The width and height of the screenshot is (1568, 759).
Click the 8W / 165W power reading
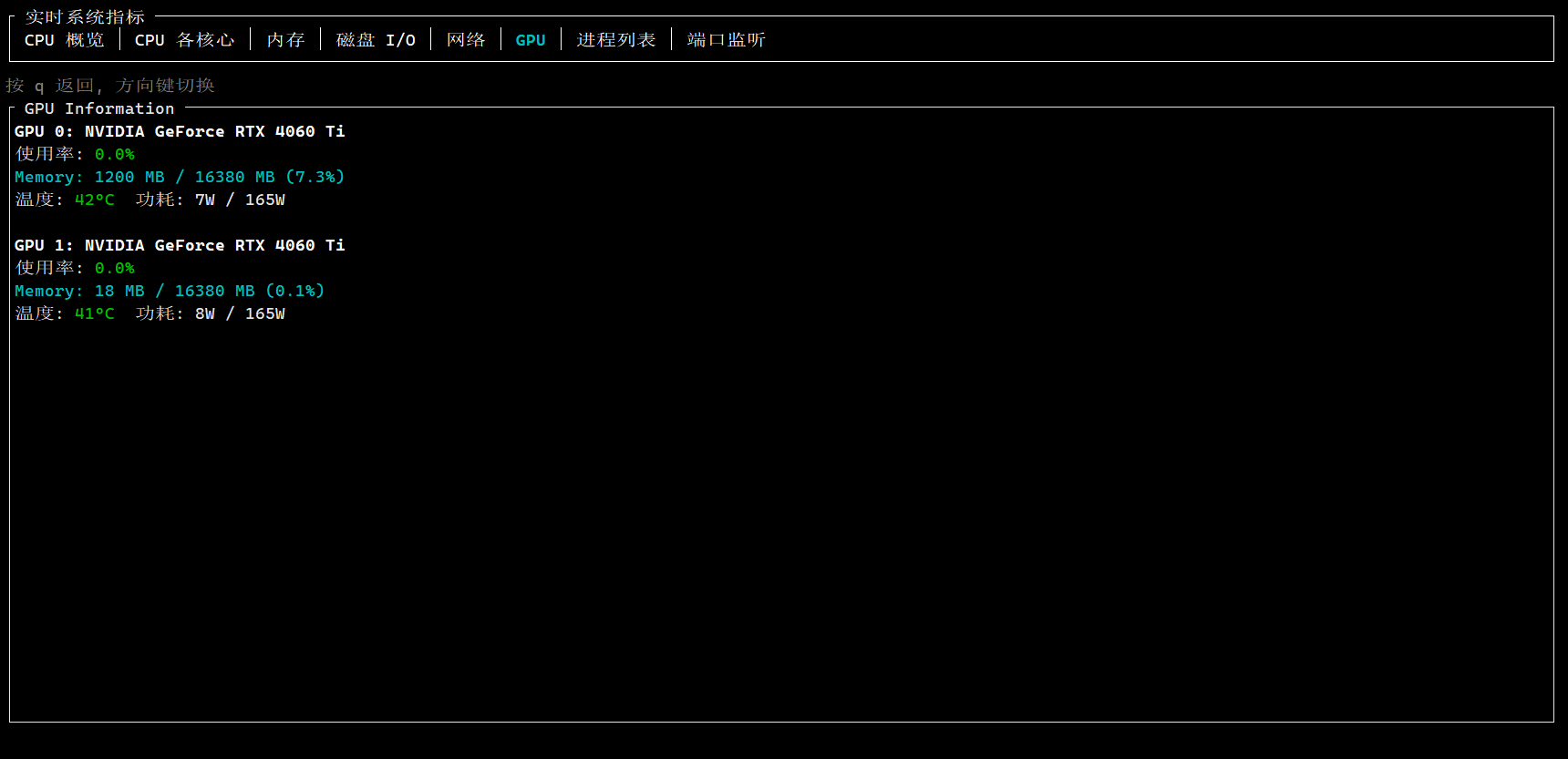tap(240, 313)
